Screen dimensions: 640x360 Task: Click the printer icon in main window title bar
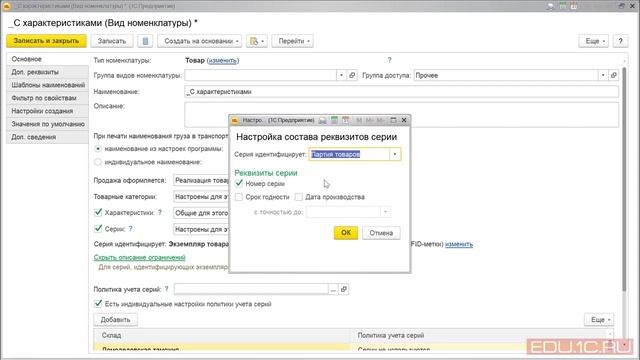[551, 6]
